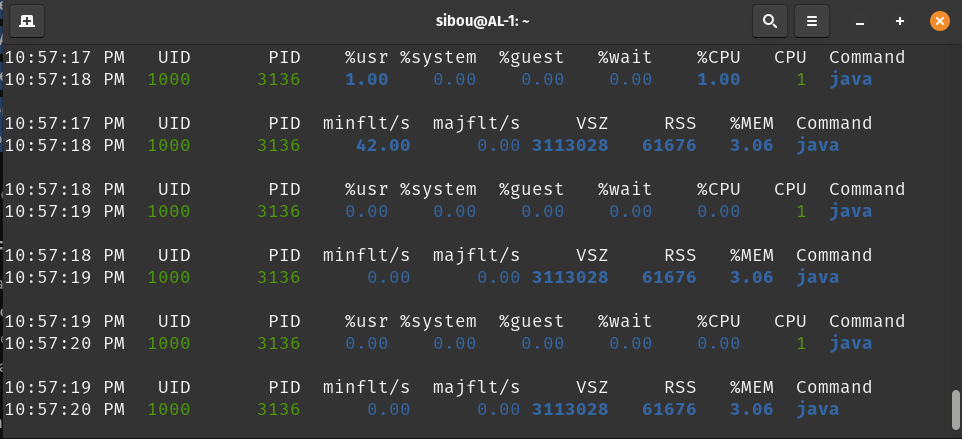The height and width of the screenshot is (439, 962).
Task: Click the bold 1.00 under %CPU
Action: pos(719,79)
